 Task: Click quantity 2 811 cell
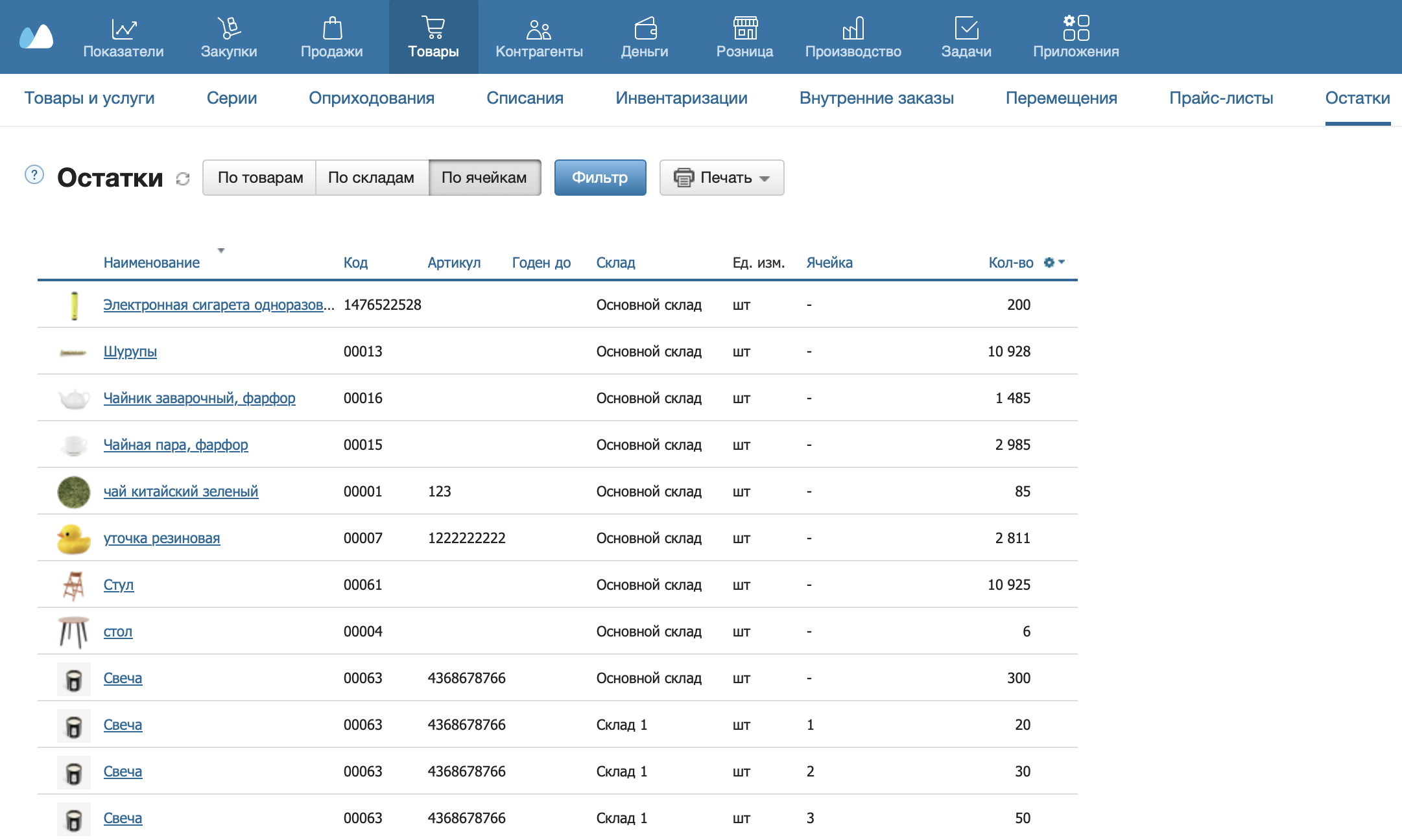(x=1013, y=538)
